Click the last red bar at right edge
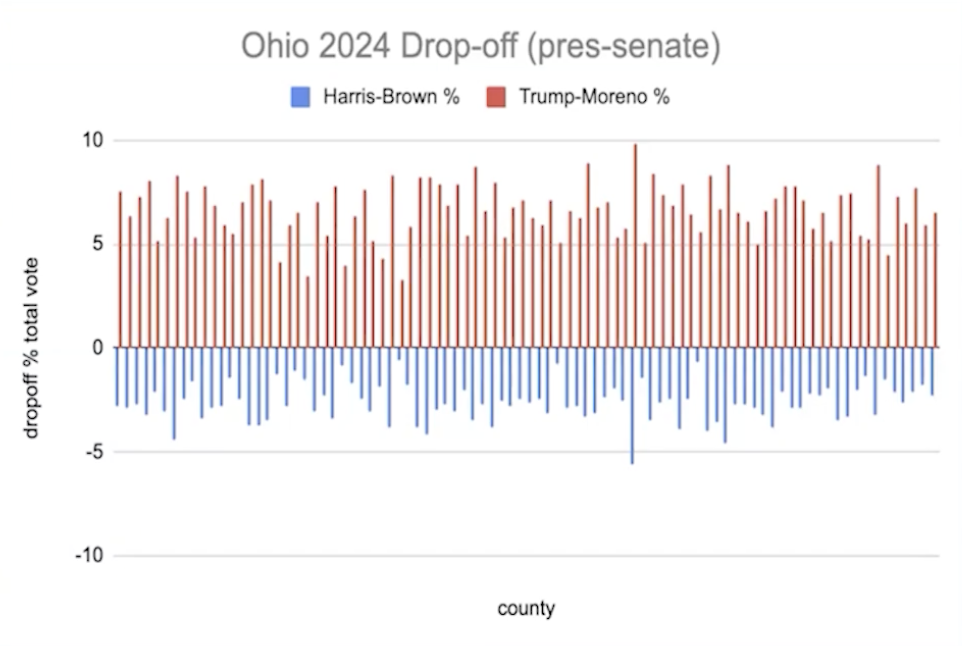962x646 pixels. point(936,280)
